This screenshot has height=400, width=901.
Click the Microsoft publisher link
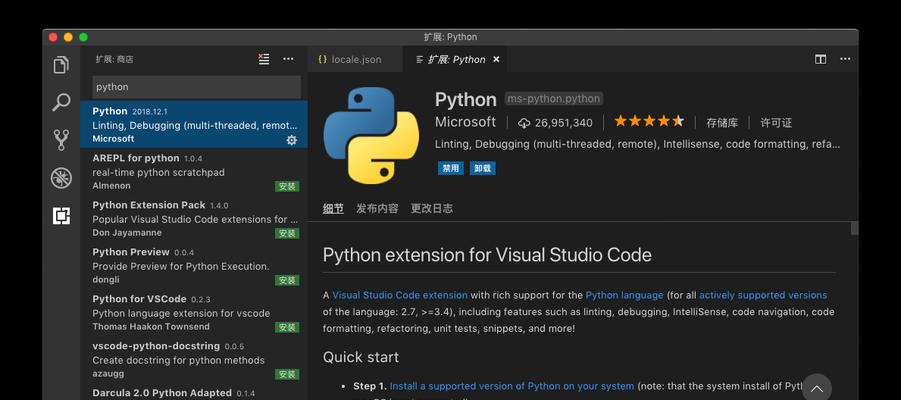pyautogui.click(x=465, y=122)
